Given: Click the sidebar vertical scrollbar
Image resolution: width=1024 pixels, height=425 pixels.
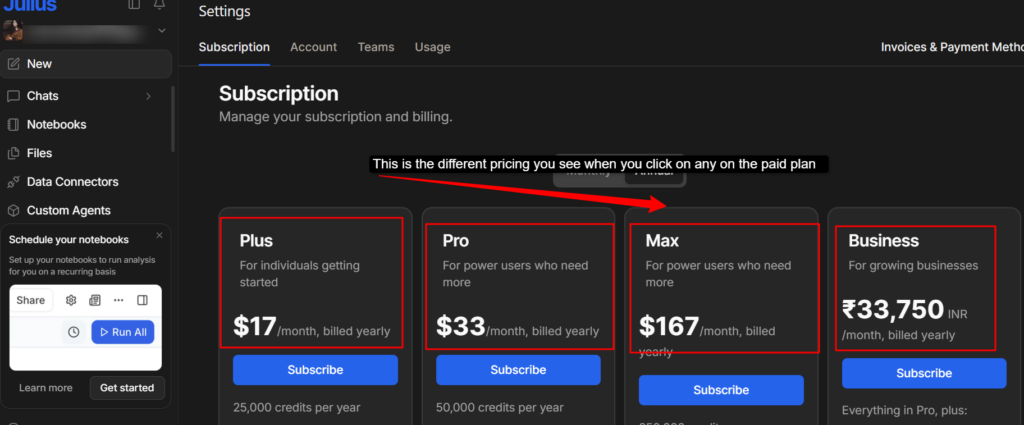Looking at the screenshot, I should tap(173, 119).
